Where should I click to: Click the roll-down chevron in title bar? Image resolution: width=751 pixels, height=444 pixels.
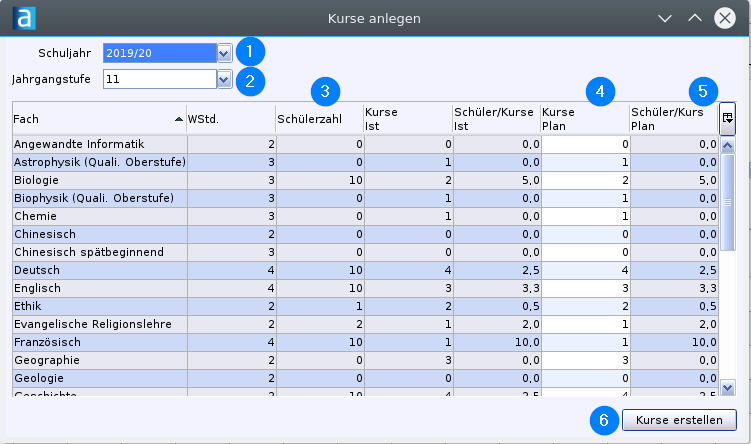coord(665,18)
